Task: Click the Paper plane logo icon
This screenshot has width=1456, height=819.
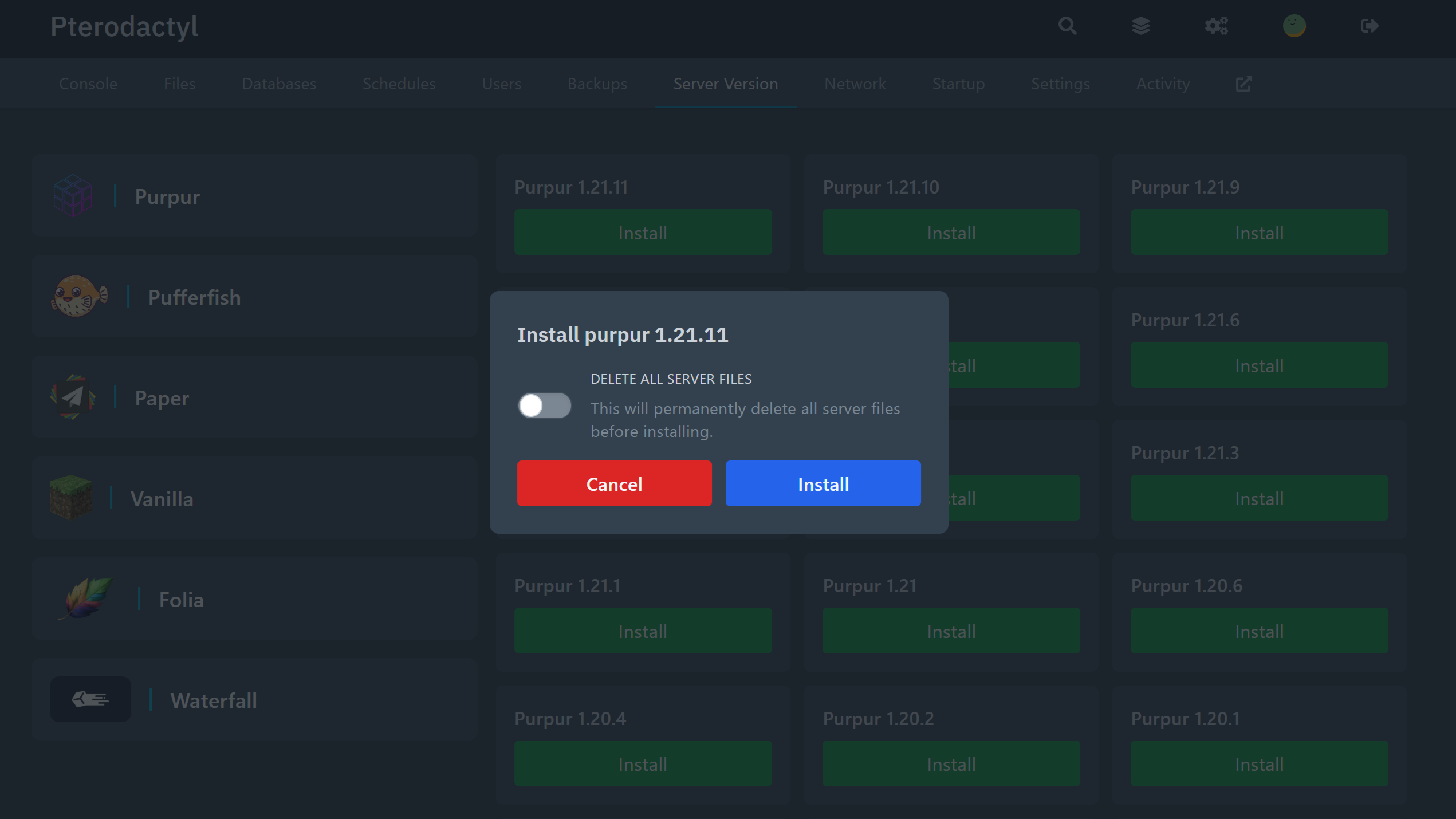Action: pos(73,397)
